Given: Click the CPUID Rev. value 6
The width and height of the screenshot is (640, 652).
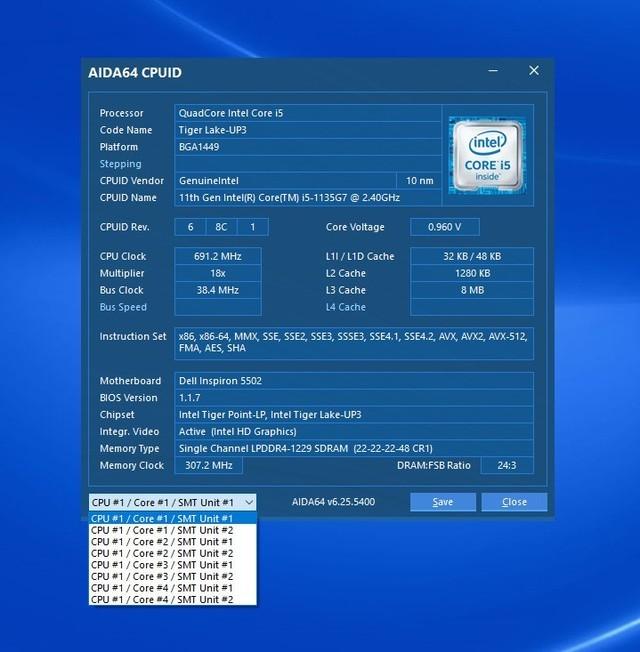Looking at the screenshot, I should coord(190,227).
